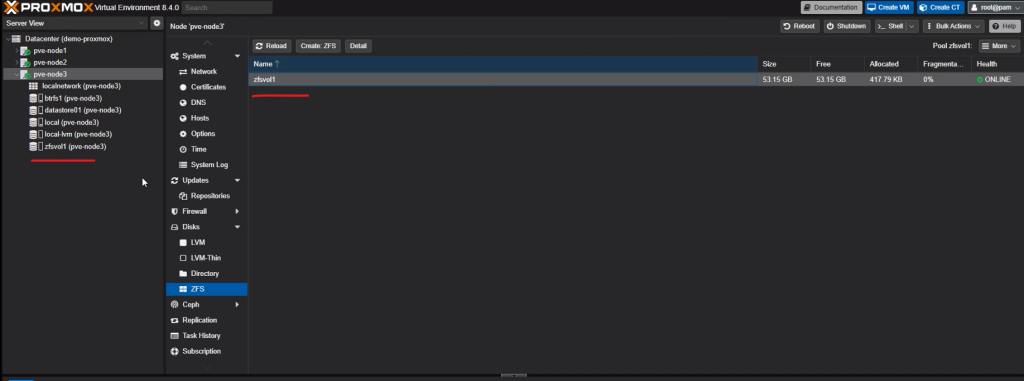This screenshot has width=1024, height=381.
Task: Open the Task History menu item
Action: tap(201, 335)
